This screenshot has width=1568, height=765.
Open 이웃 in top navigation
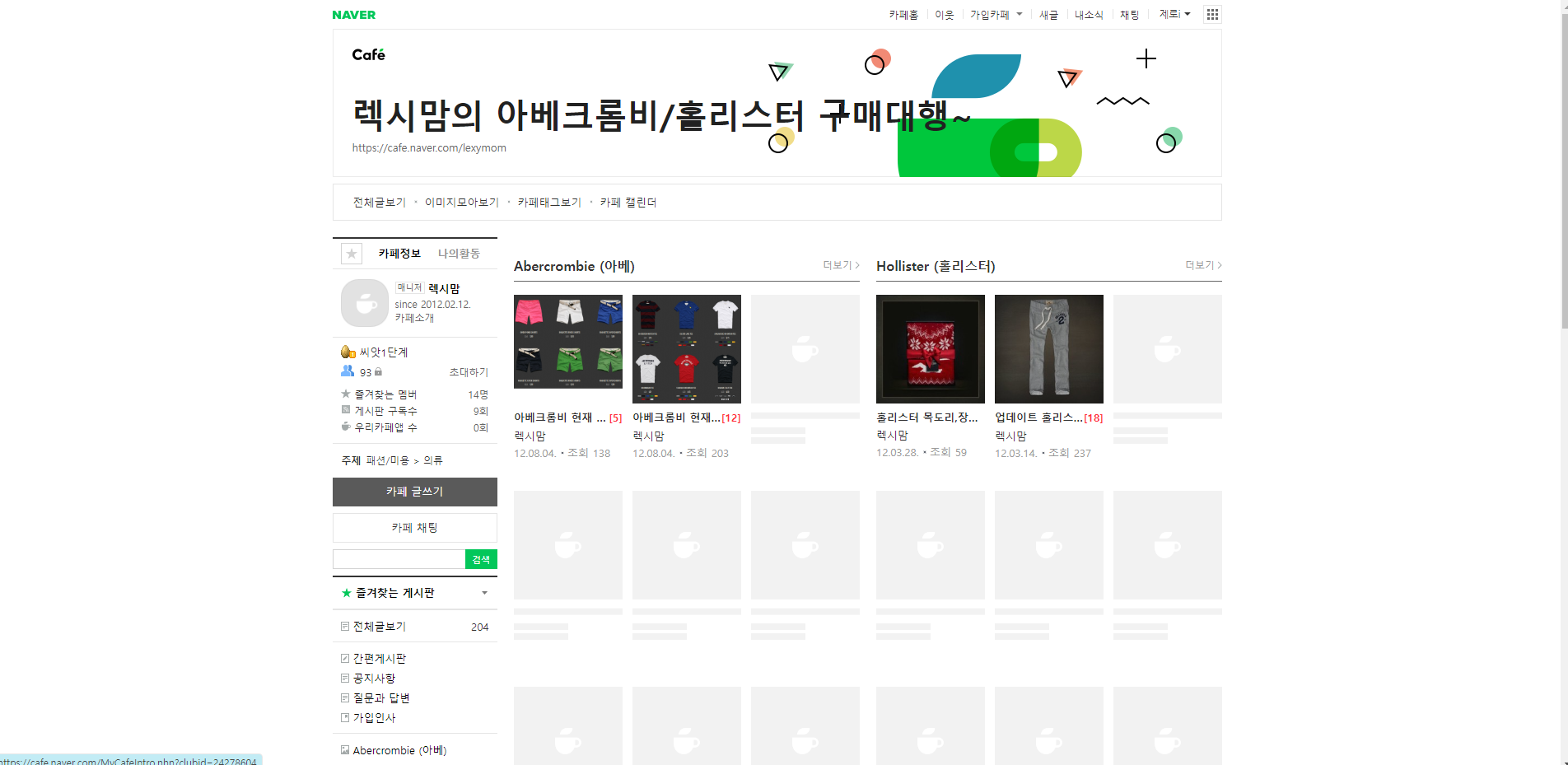[945, 15]
